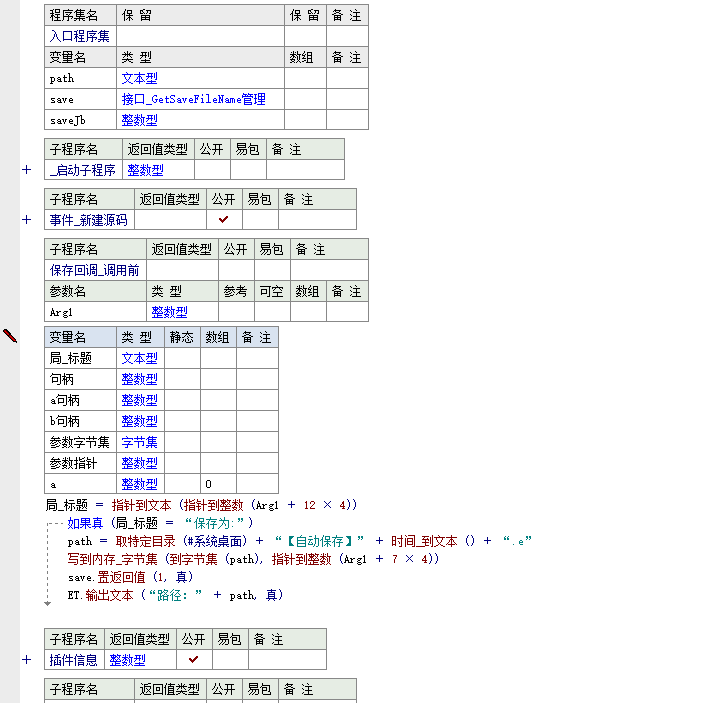Screen dimensions: 708x703
Task: Collapse the 如果真 block arrow
Action: [x=47, y=604]
